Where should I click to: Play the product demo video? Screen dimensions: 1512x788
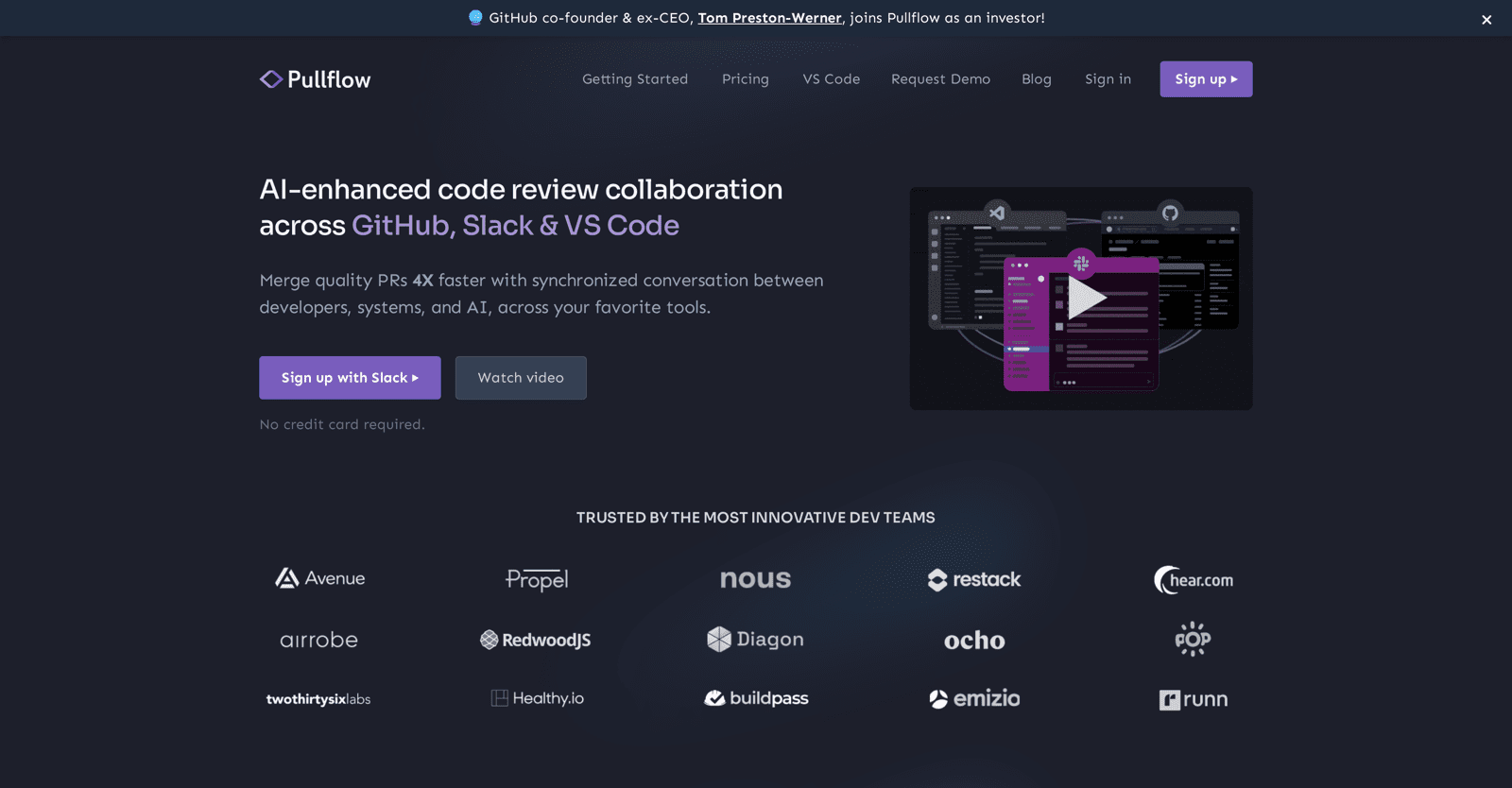1084,299
